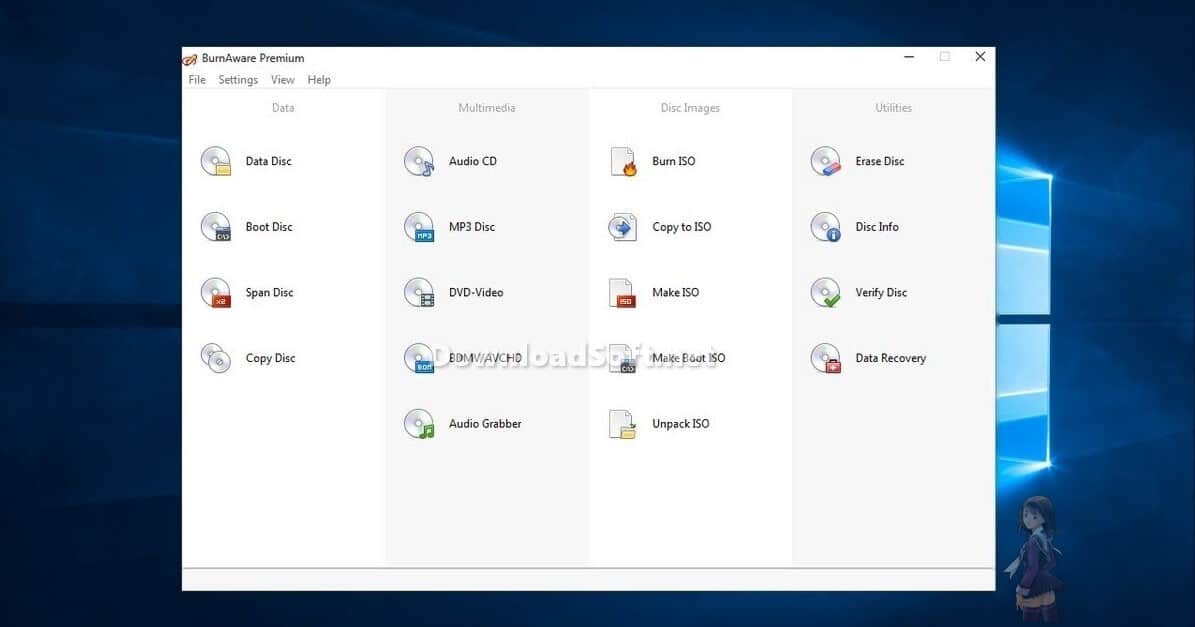Close the BurnAware Premium window
This screenshot has width=1195, height=627.
(x=980, y=57)
